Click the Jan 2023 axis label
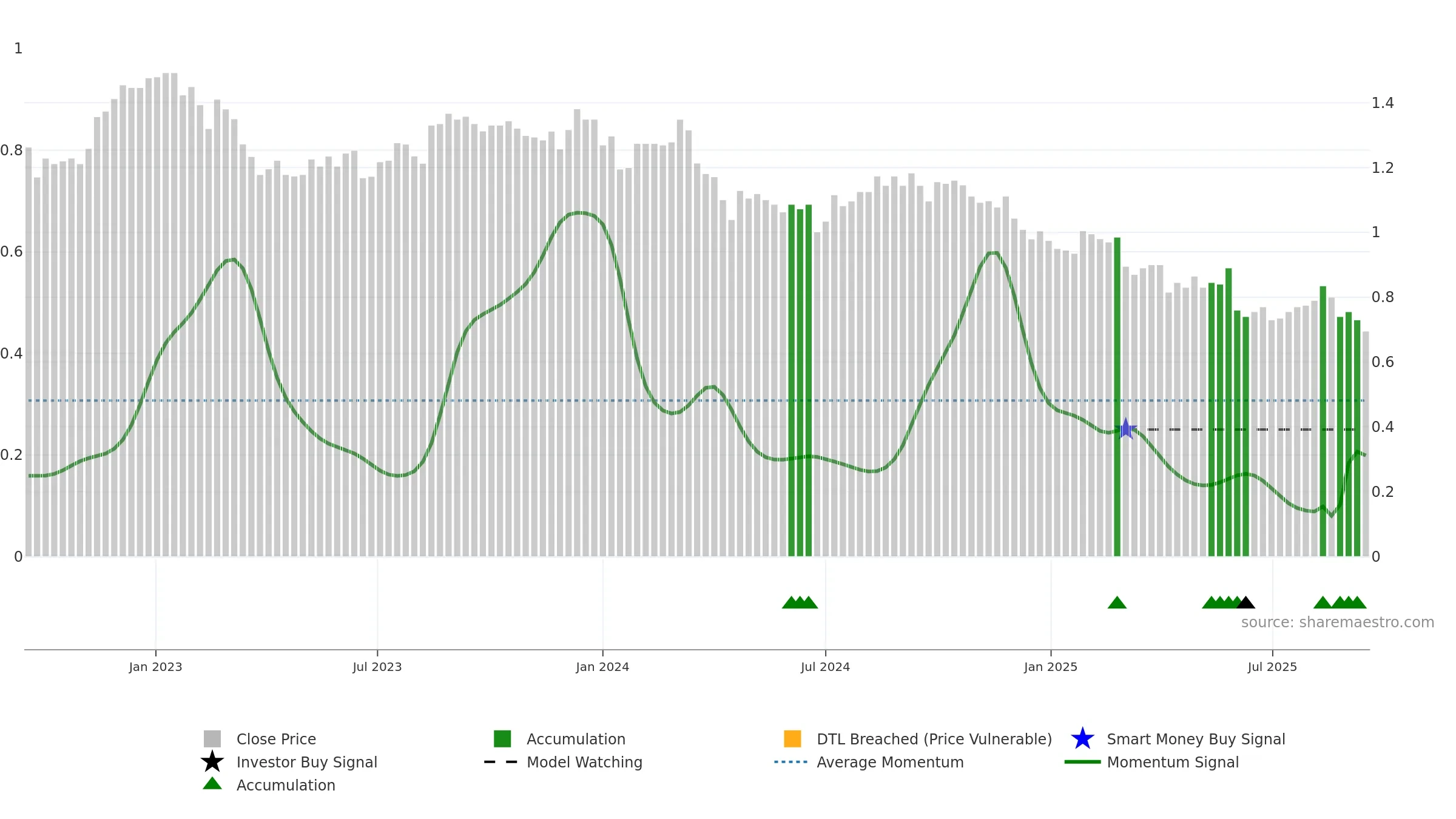 click(x=155, y=667)
